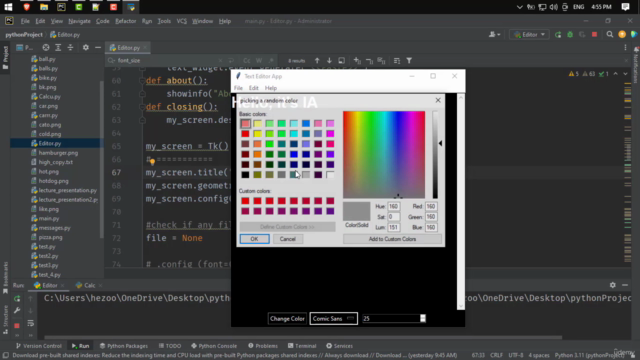This screenshot has height=360, width=640.
Task: Jump to previous search occurrence arrow
Action: [x=317, y=60]
